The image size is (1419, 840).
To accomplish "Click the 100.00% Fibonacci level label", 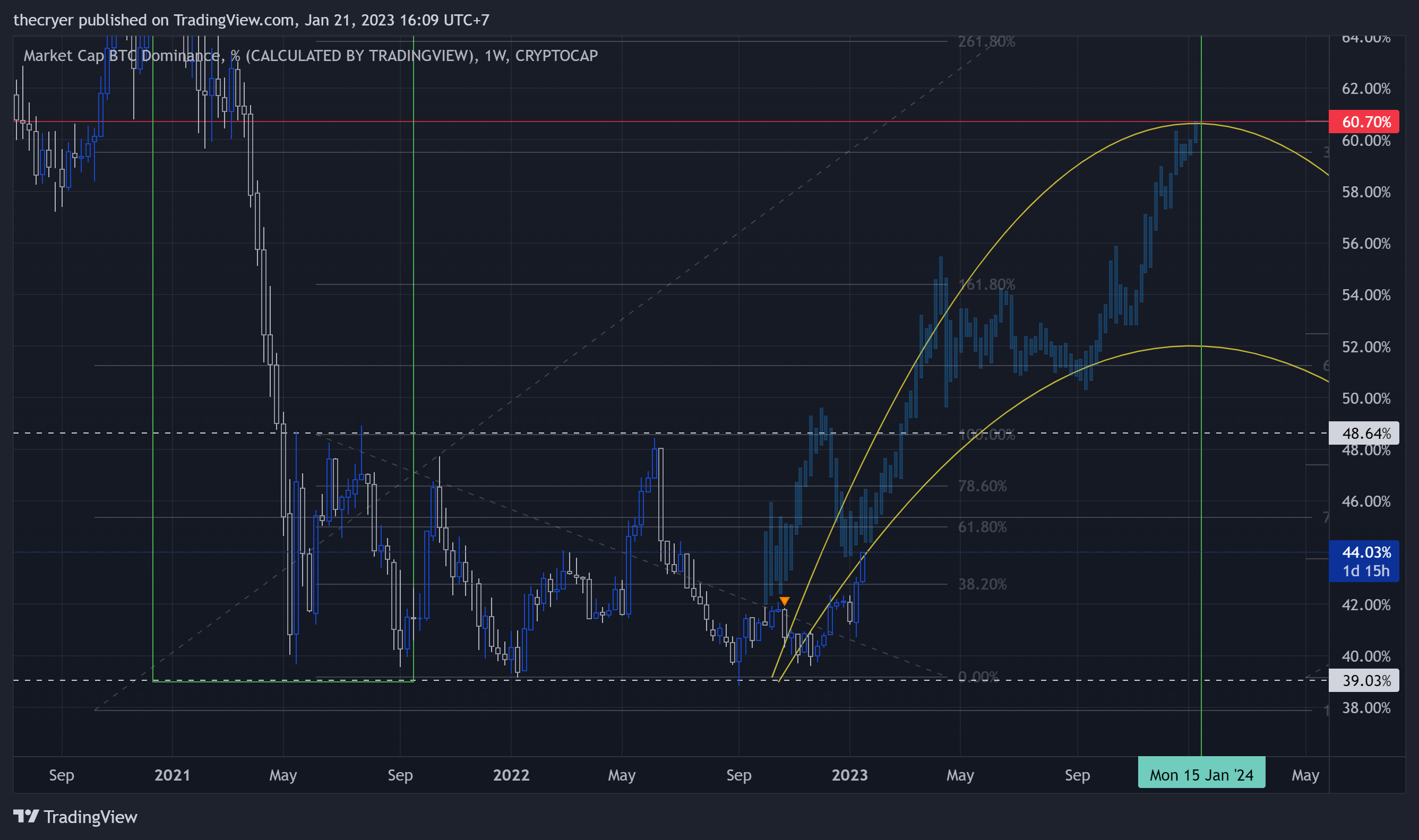I will pyautogui.click(x=986, y=435).
